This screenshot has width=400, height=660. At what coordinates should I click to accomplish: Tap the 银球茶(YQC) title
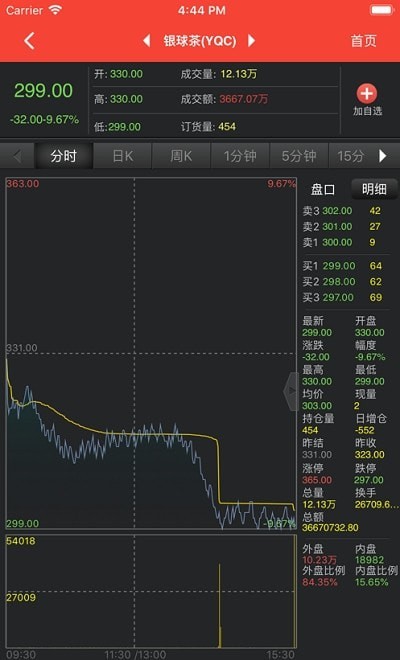(x=200, y=41)
